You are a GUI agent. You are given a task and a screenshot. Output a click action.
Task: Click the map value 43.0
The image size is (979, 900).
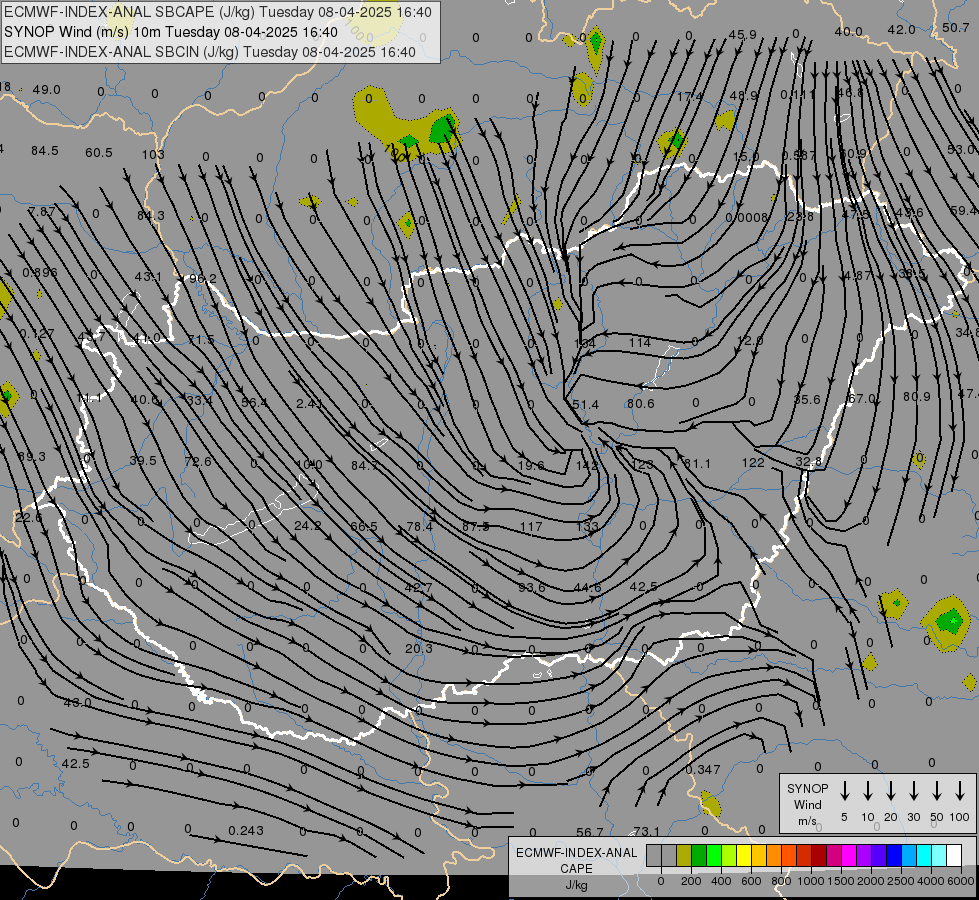coord(77,703)
